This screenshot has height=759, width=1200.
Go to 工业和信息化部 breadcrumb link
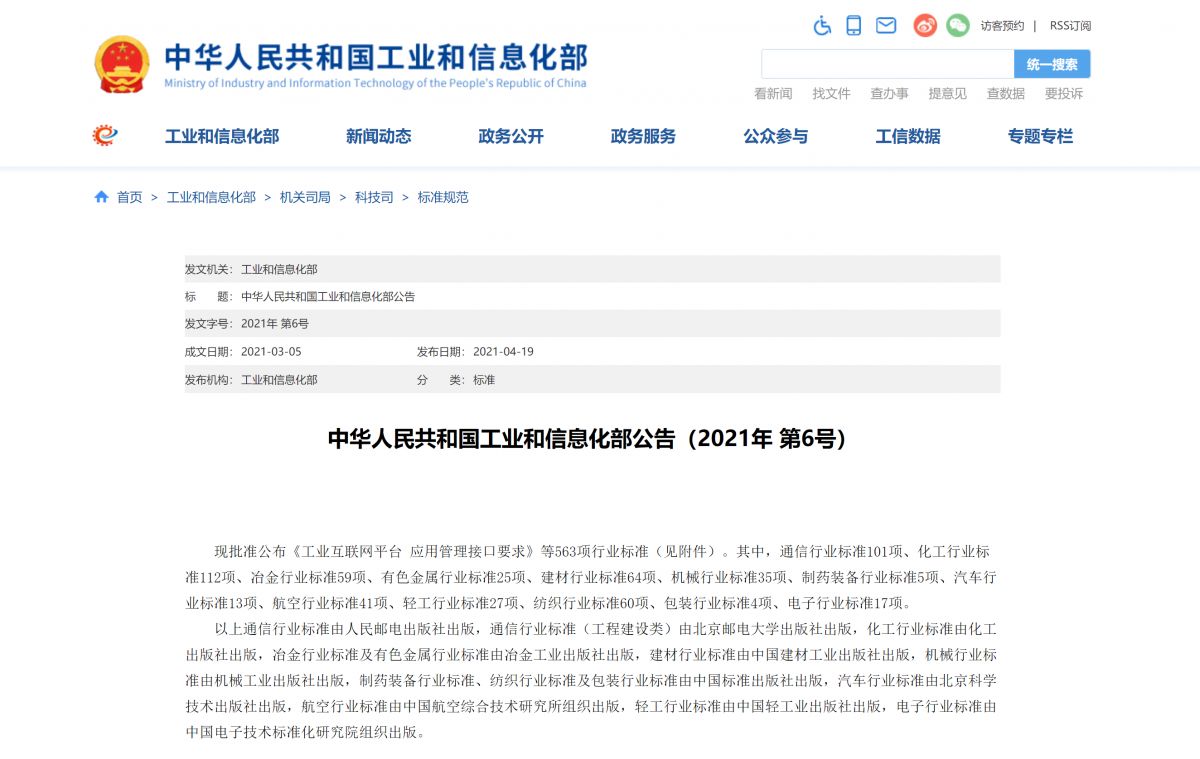point(211,198)
